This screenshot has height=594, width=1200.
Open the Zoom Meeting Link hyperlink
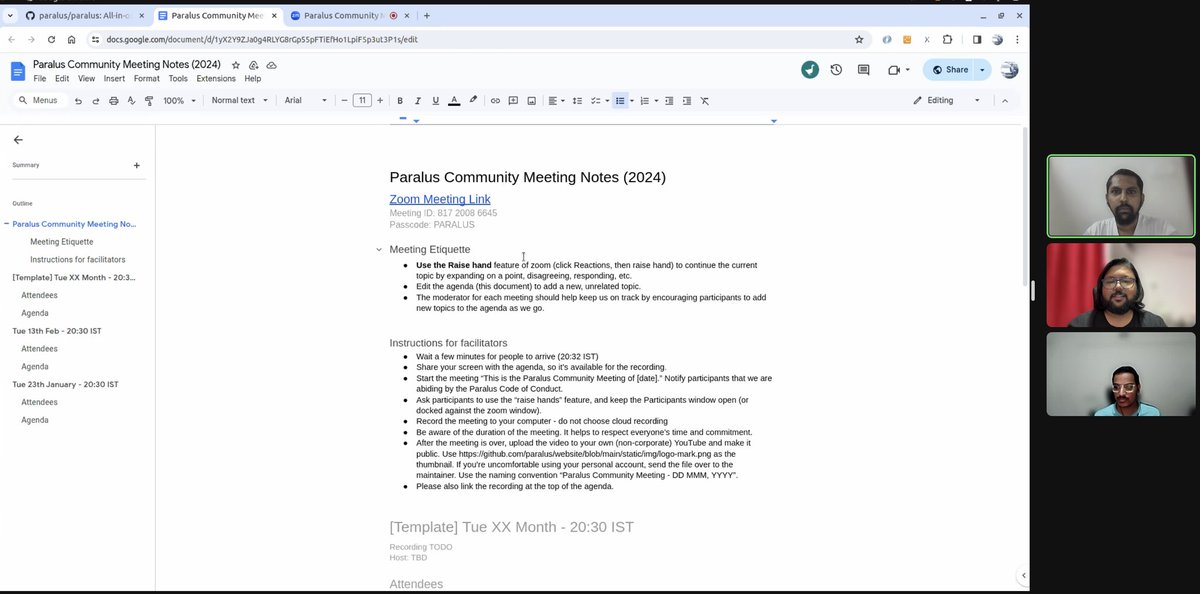click(x=440, y=199)
